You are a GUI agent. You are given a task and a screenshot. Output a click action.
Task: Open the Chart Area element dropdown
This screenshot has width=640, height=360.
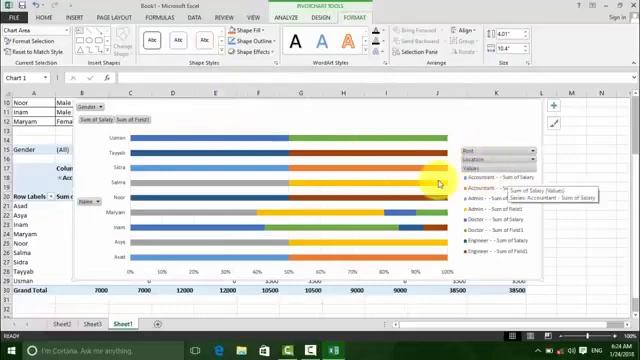click(67, 30)
